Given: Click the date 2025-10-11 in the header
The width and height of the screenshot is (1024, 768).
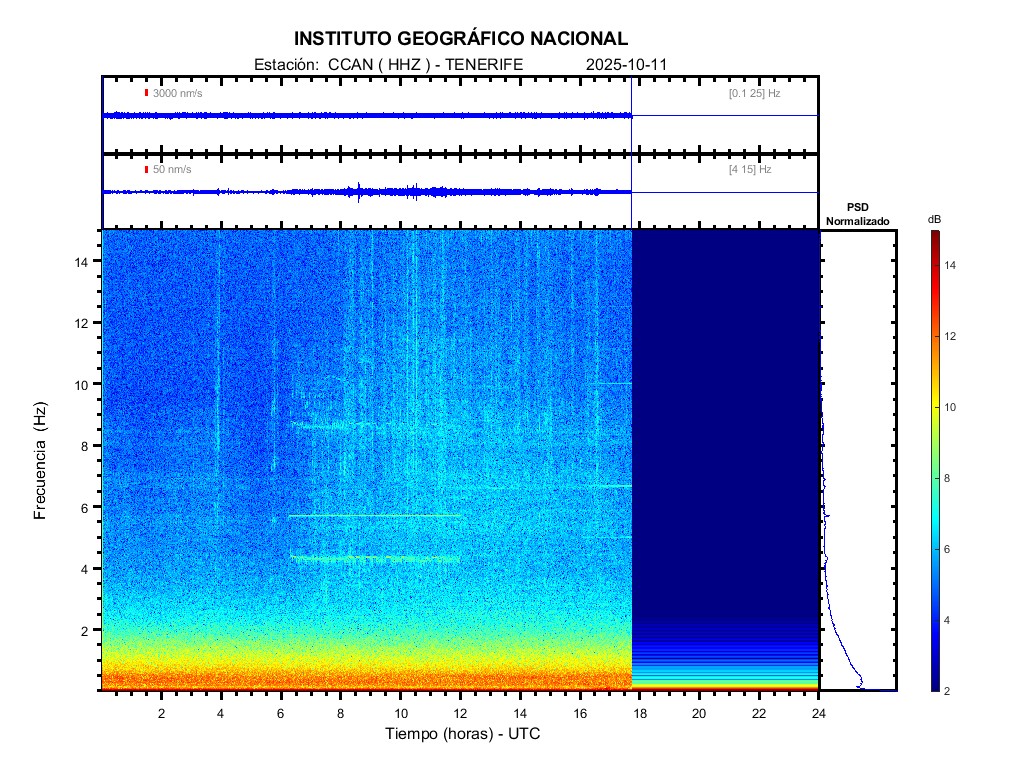Looking at the screenshot, I should [x=626, y=65].
